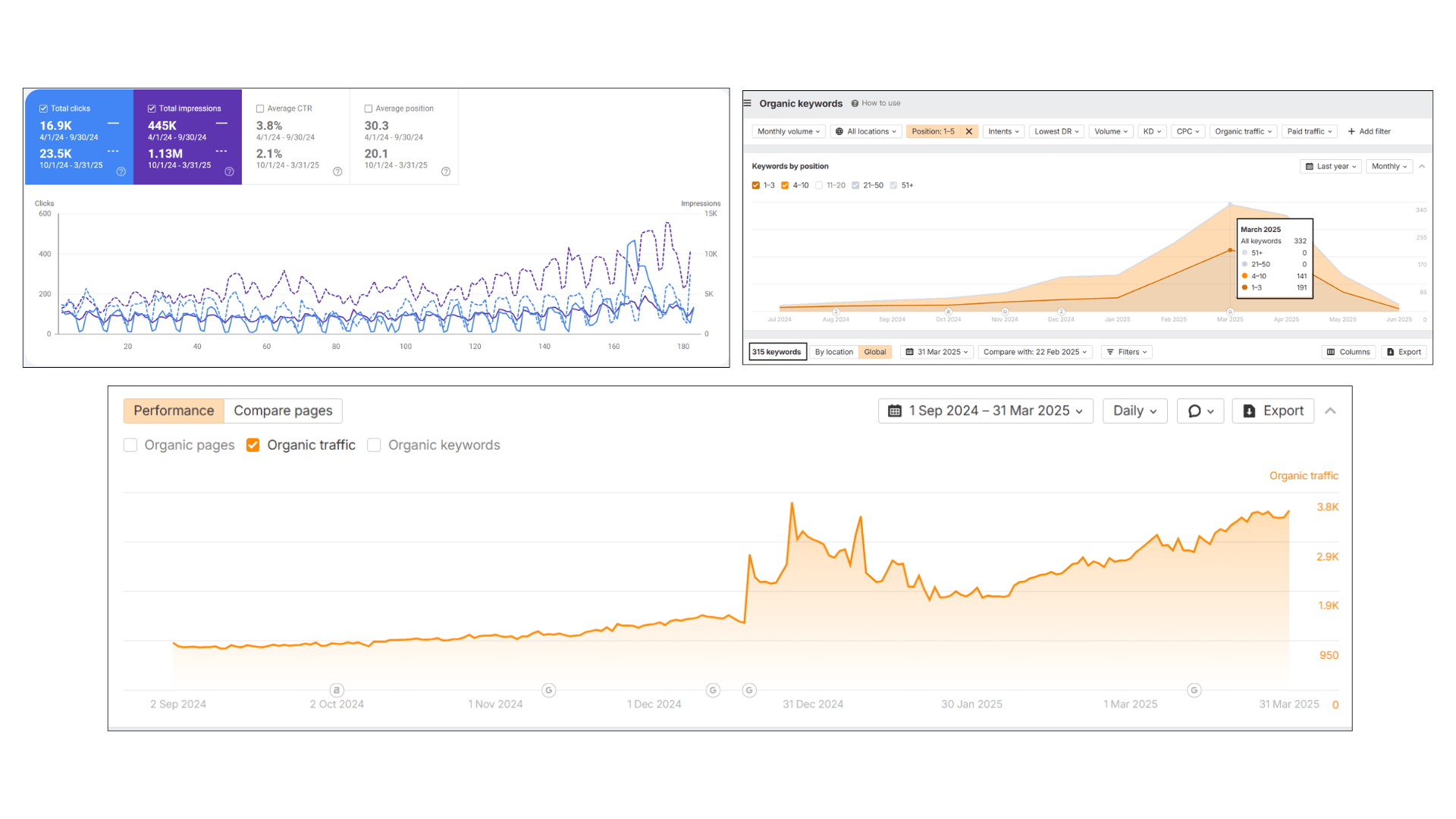
Task: Click the How to use help icon
Action: (x=855, y=103)
